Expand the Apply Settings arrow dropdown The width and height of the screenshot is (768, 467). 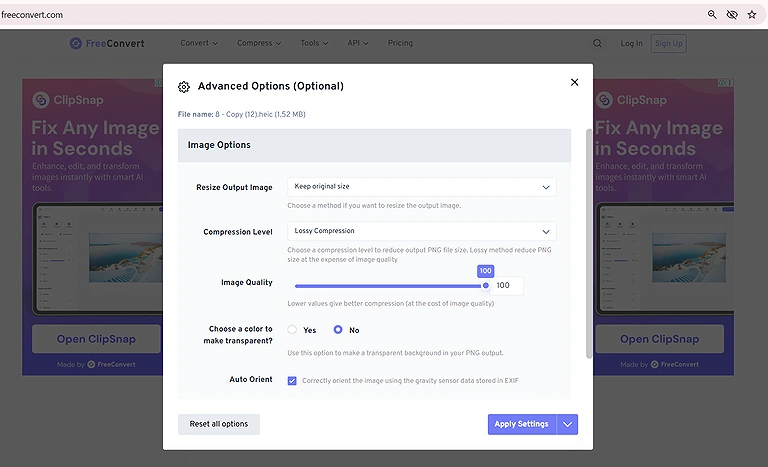567,424
